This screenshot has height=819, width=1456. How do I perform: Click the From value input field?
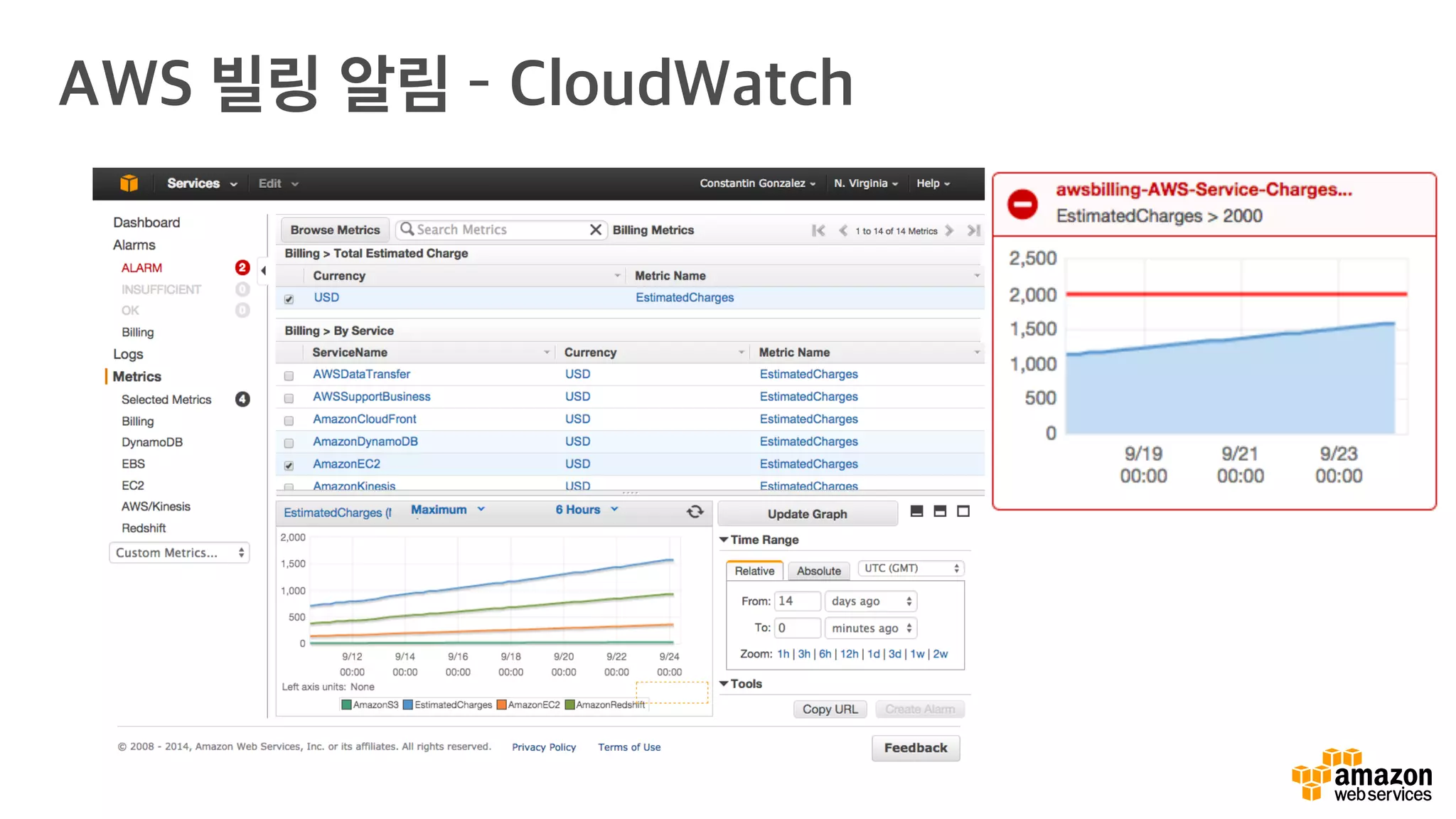(797, 601)
